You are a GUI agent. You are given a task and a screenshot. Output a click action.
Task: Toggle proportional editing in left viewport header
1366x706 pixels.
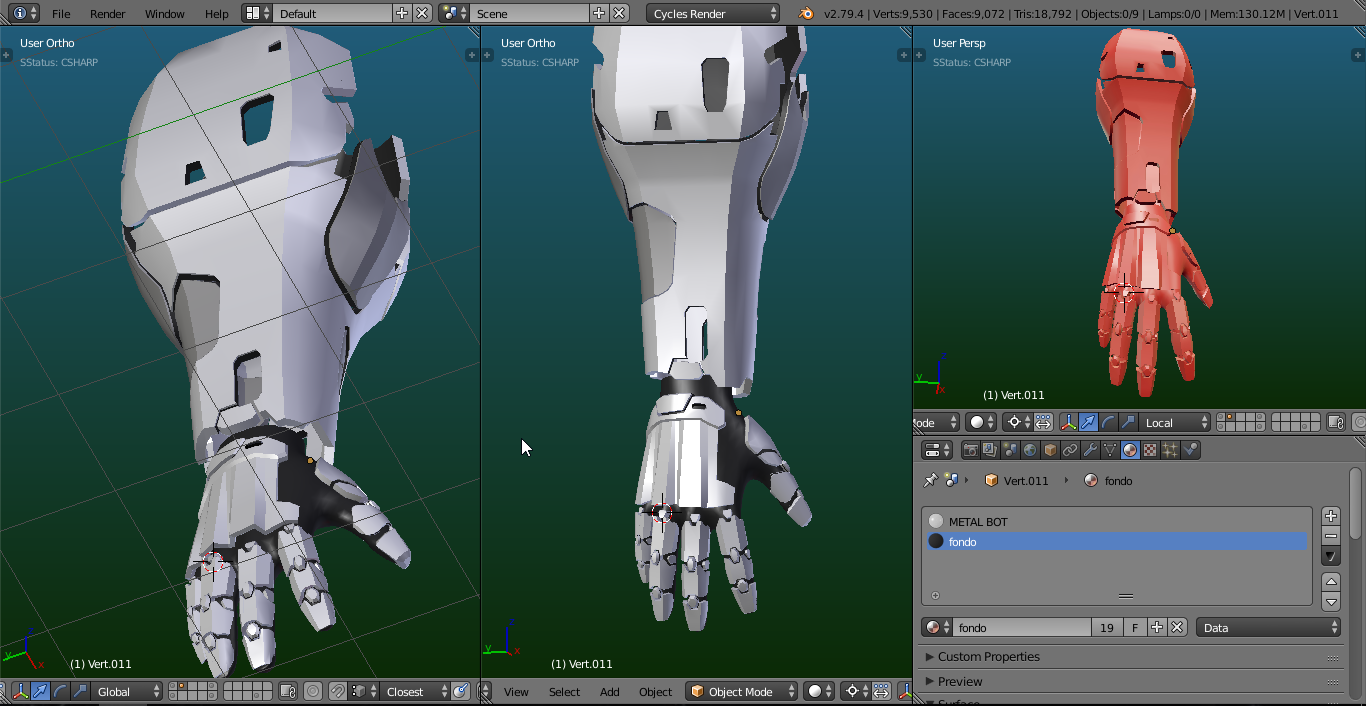pyautogui.click(x=313, y=691)
